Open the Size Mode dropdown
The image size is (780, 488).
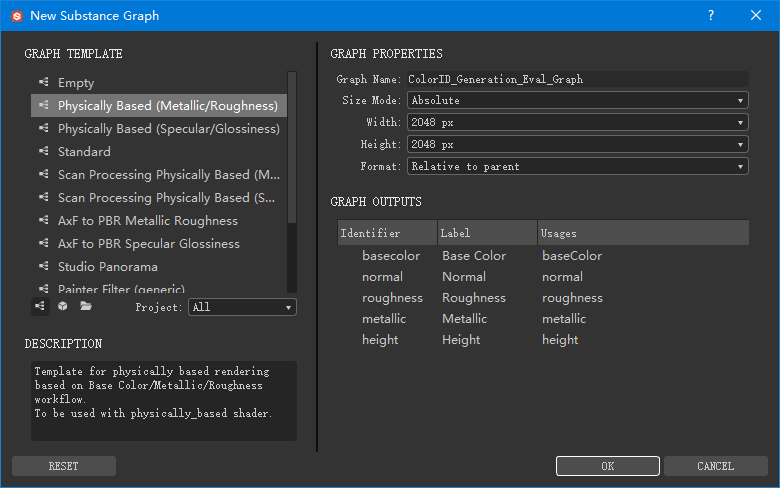click(577, 100)
